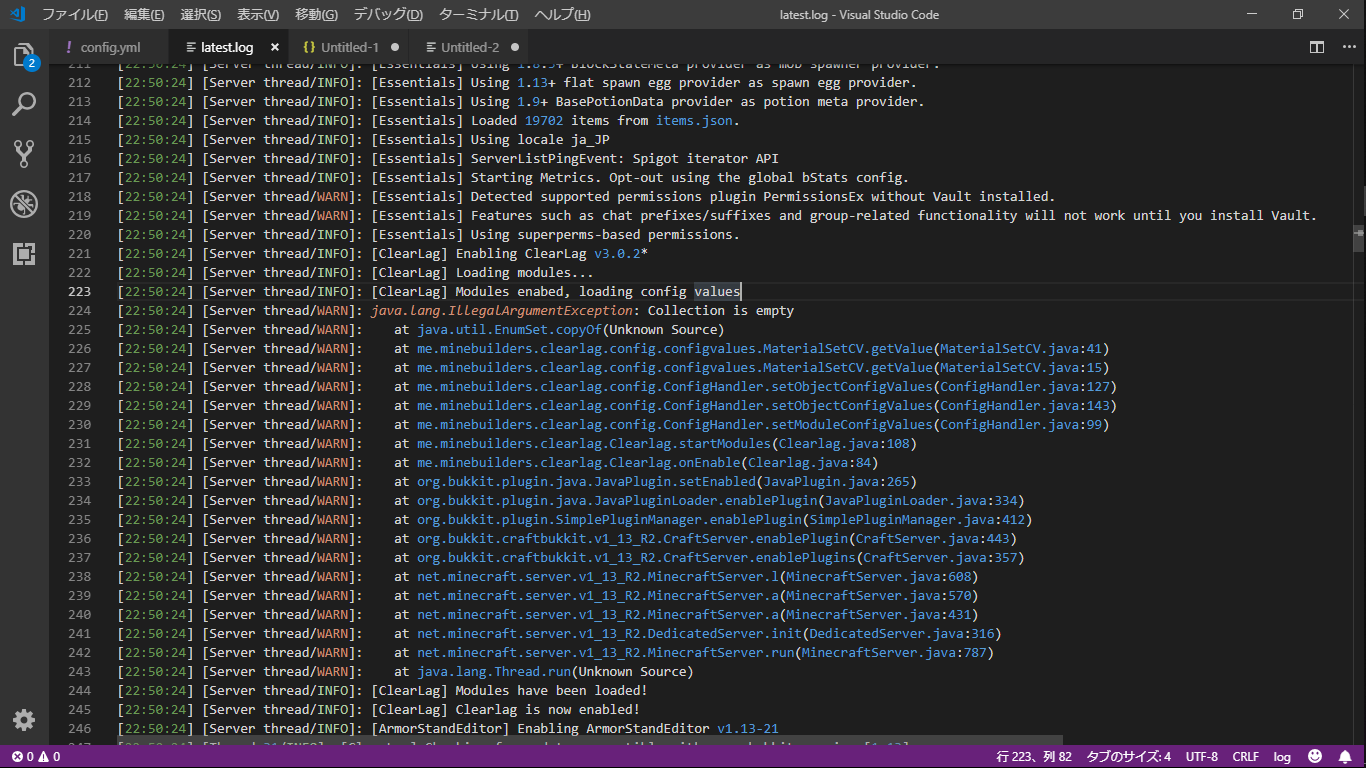
Task: Open the Extensions view icon
Action: click(x=24, y=253)
